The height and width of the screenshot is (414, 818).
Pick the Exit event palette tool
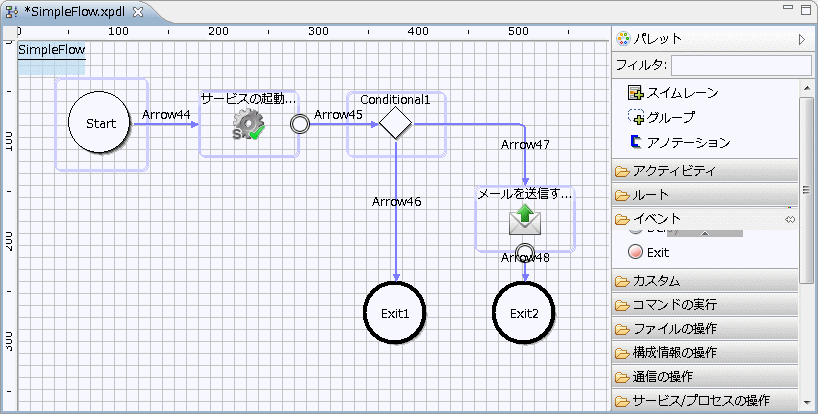coord(648,252)
